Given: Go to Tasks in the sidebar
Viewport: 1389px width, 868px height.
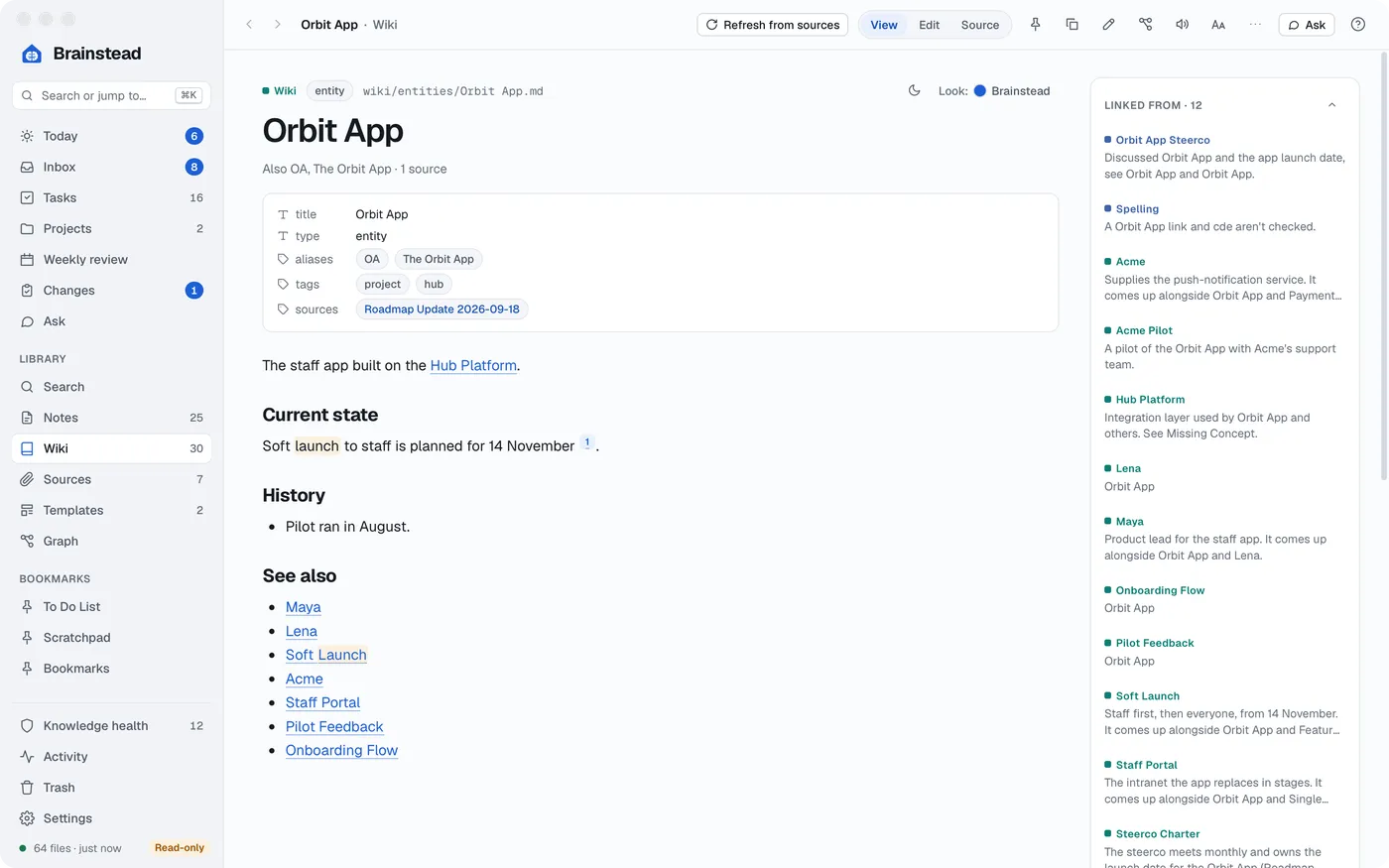Looking at the screenshot, I should pyautogui.click(x=111, y=197).
